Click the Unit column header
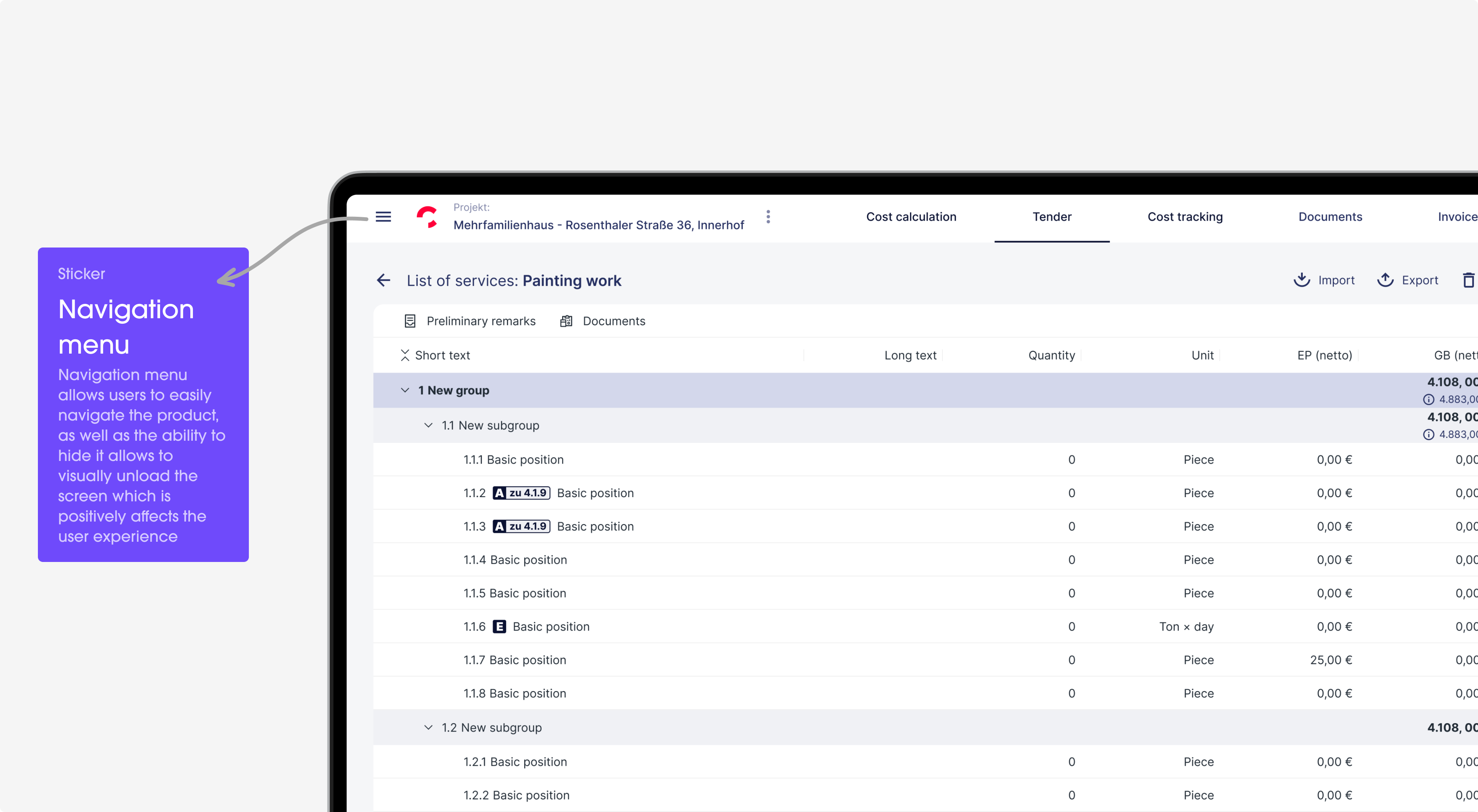Screen dimensions: 1478x812 pyautogui.click(x=1203, y=356)
